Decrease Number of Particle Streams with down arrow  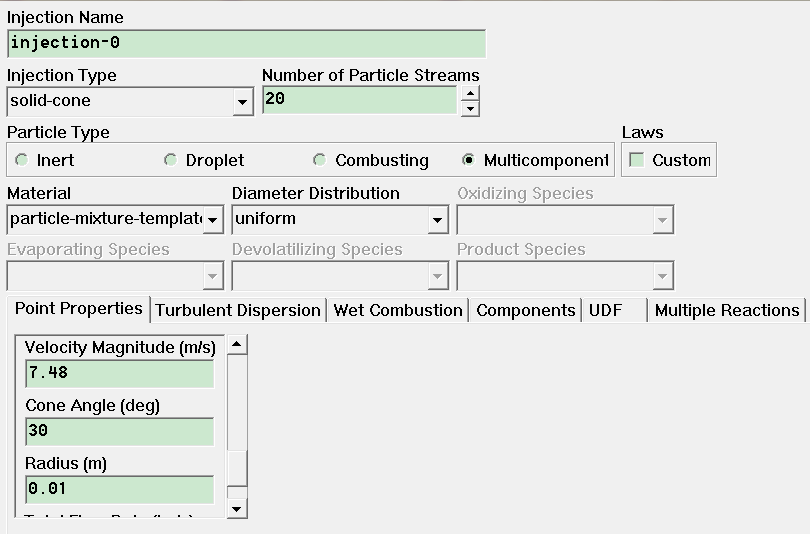pos(470,108)
